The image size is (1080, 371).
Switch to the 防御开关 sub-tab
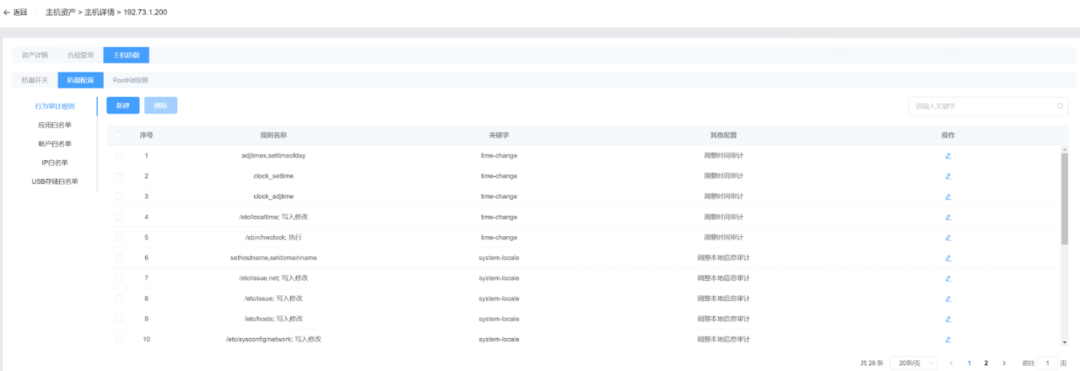coord(34,80)
